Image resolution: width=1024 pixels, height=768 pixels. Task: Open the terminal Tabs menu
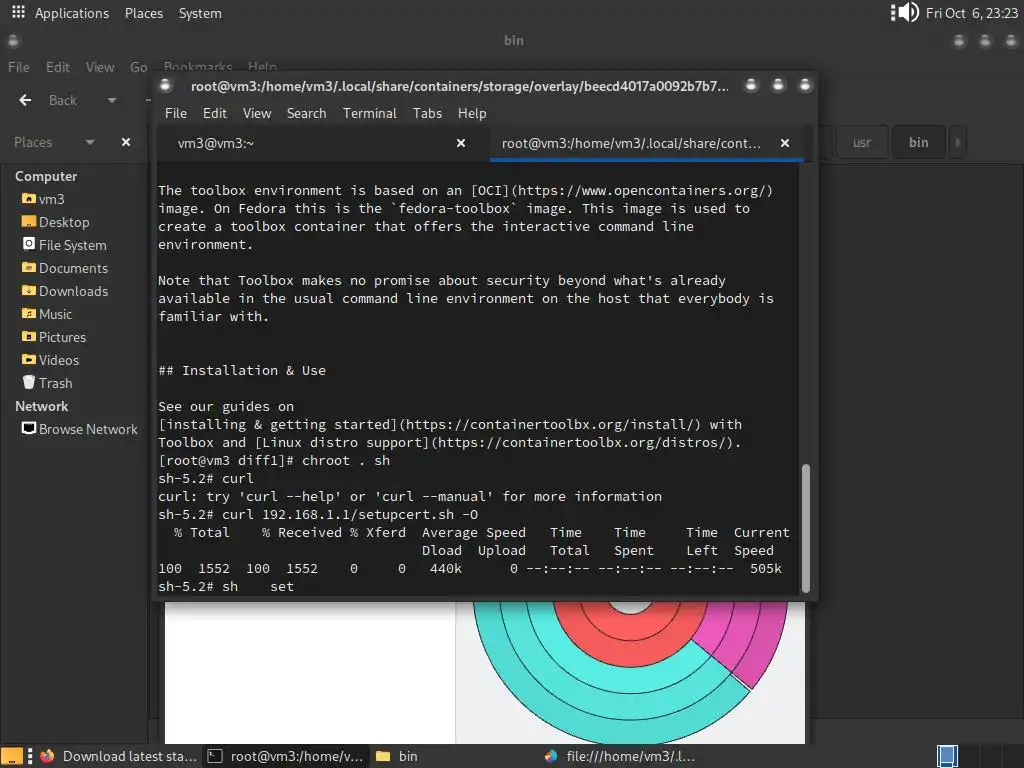pos(427,113)
